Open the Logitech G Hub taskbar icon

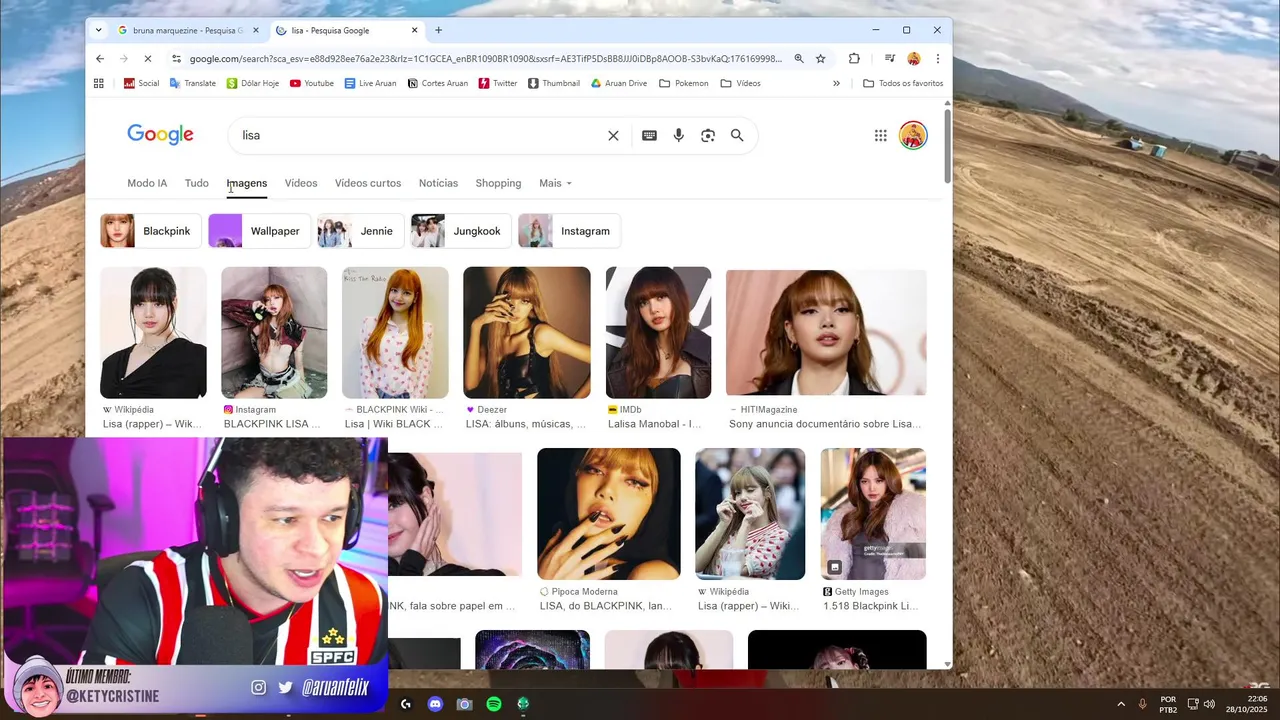click(405, 704)
